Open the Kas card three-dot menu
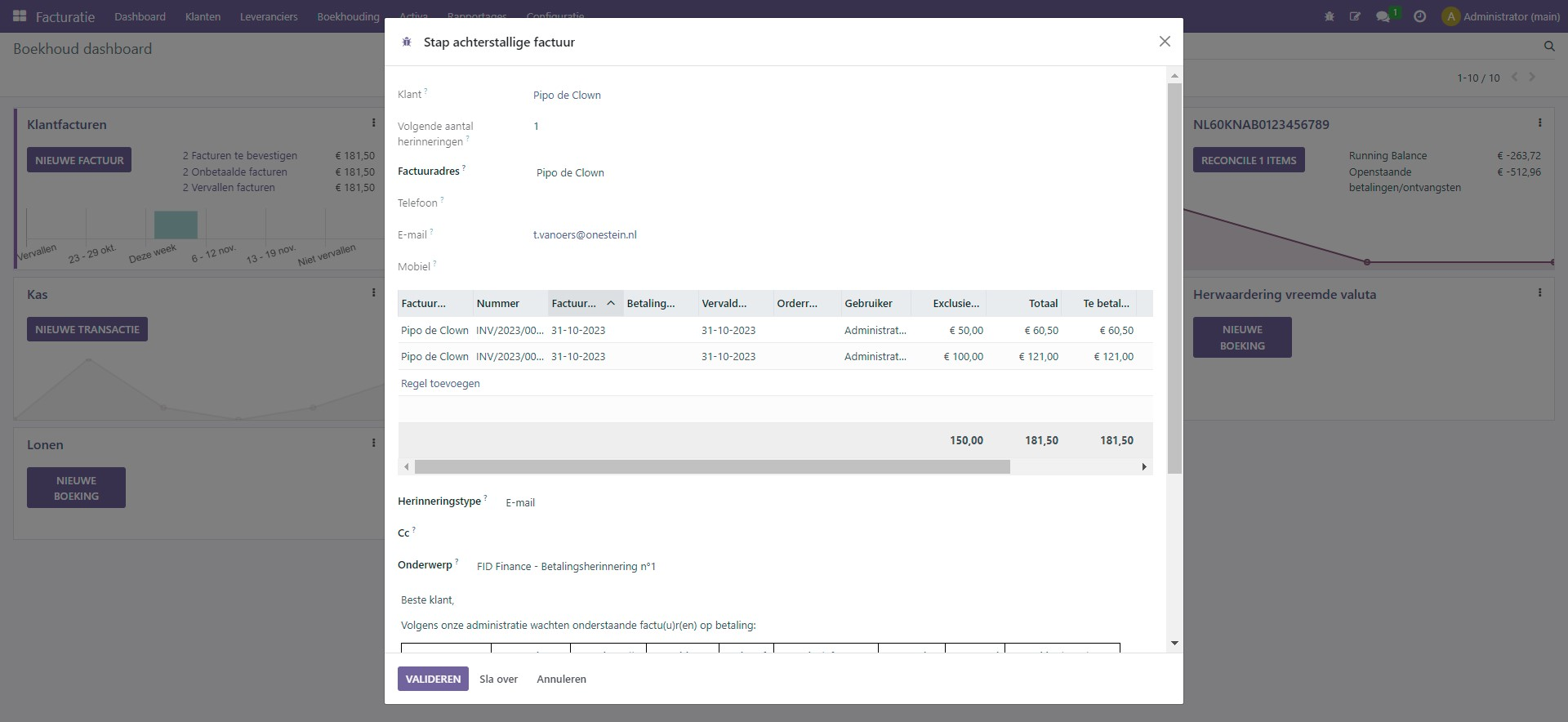 374,293
